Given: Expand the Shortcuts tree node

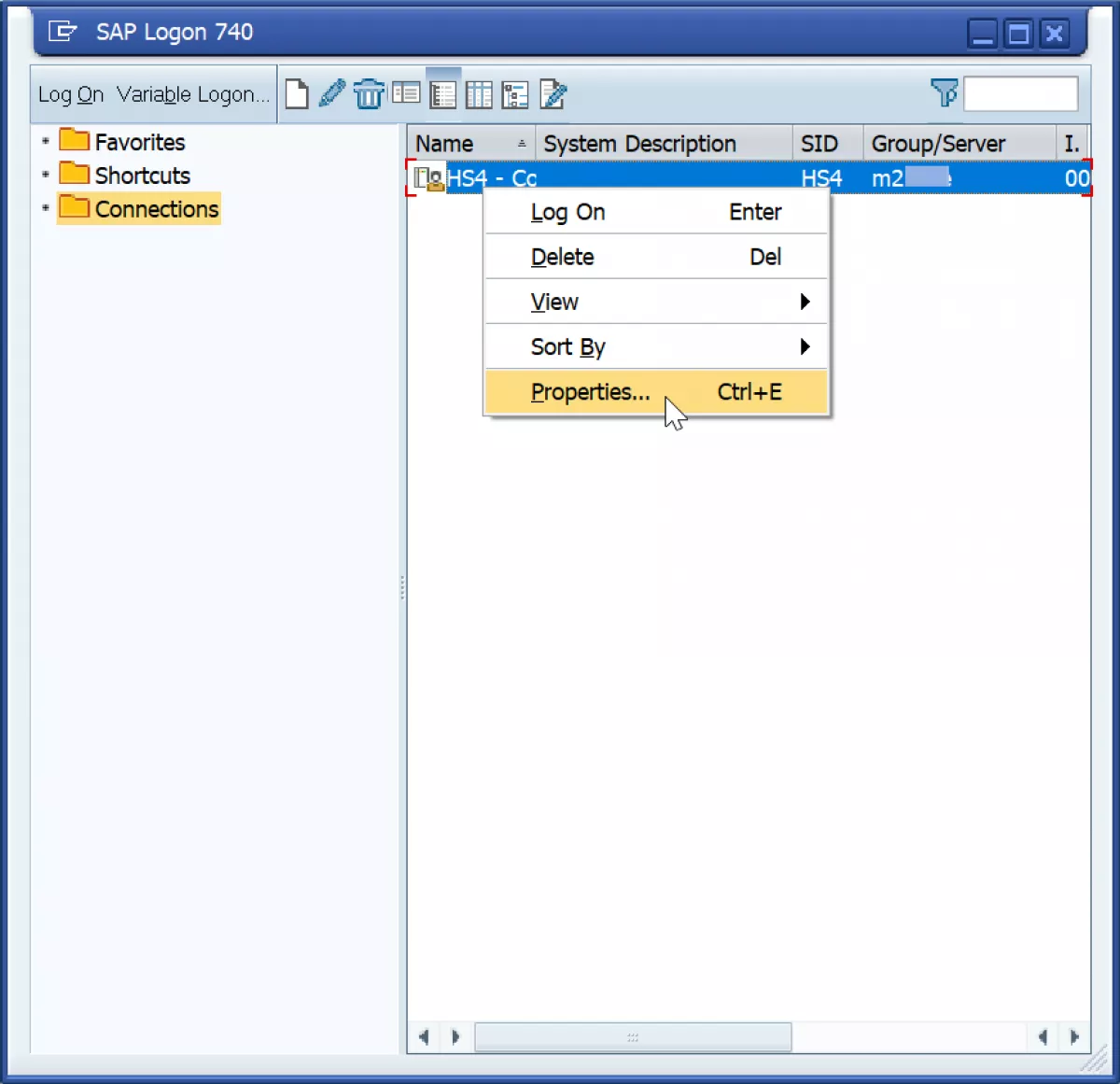Looking at the screenshot, I should 45,175.
